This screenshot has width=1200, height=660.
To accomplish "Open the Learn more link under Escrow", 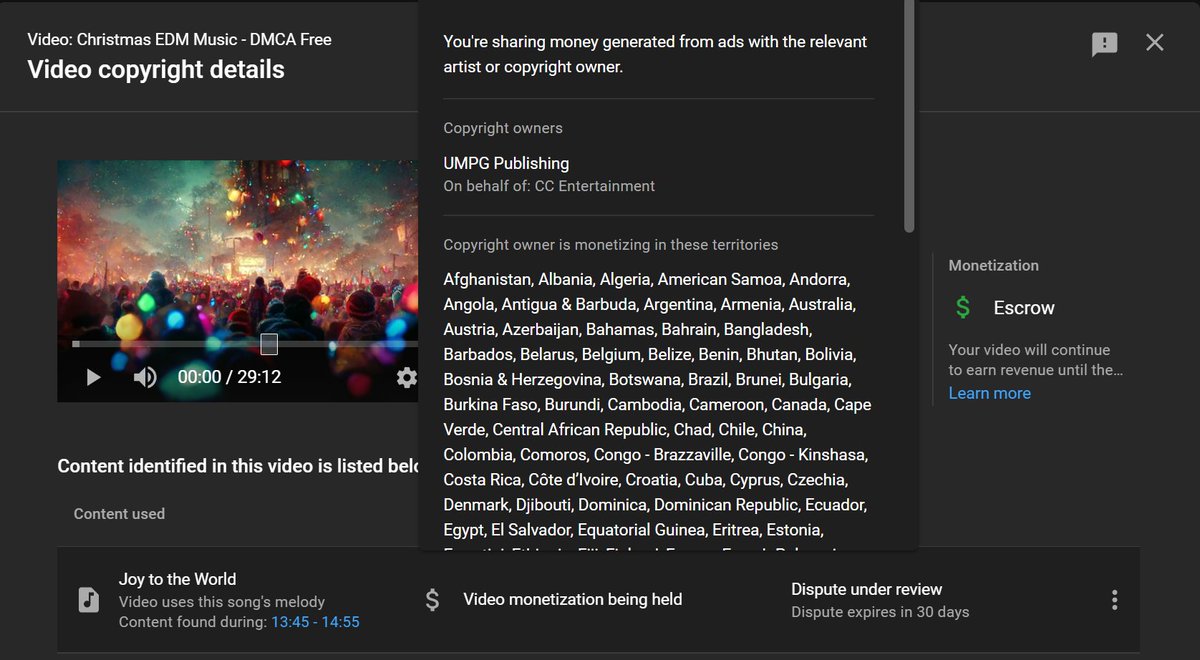I will pos(989,393).
